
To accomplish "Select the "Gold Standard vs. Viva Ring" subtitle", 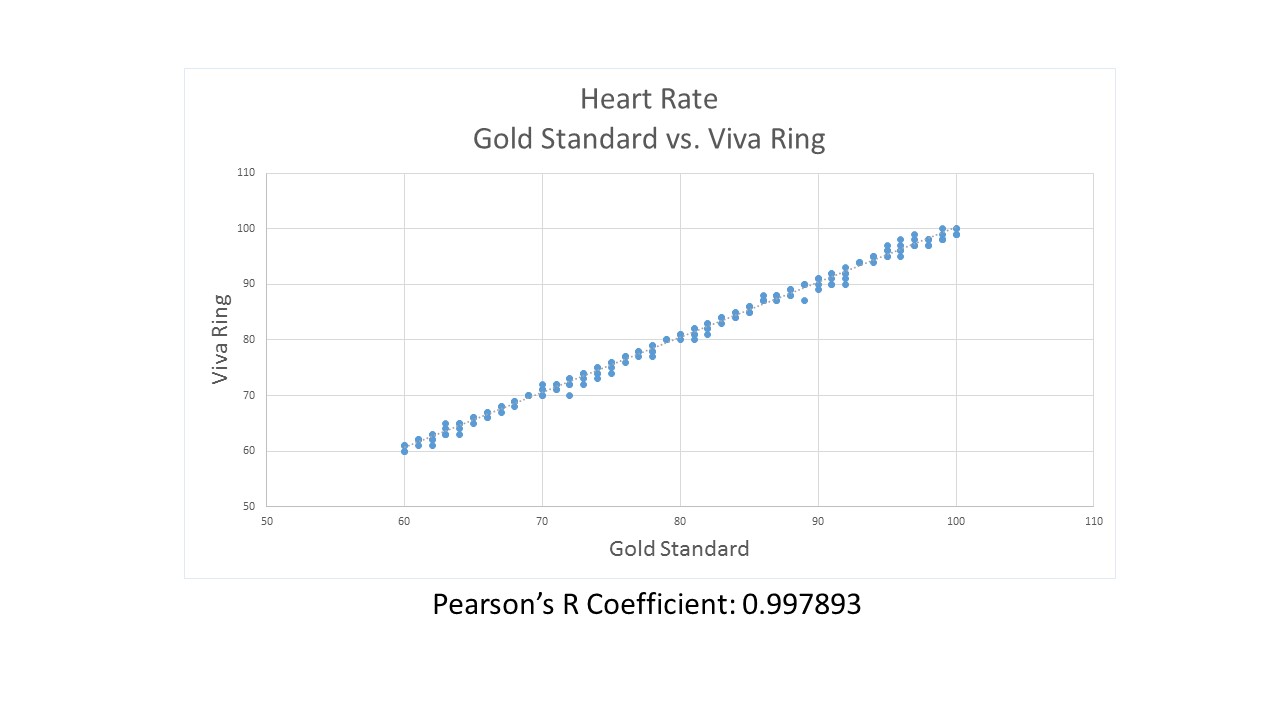I will [x=648, y=138].
